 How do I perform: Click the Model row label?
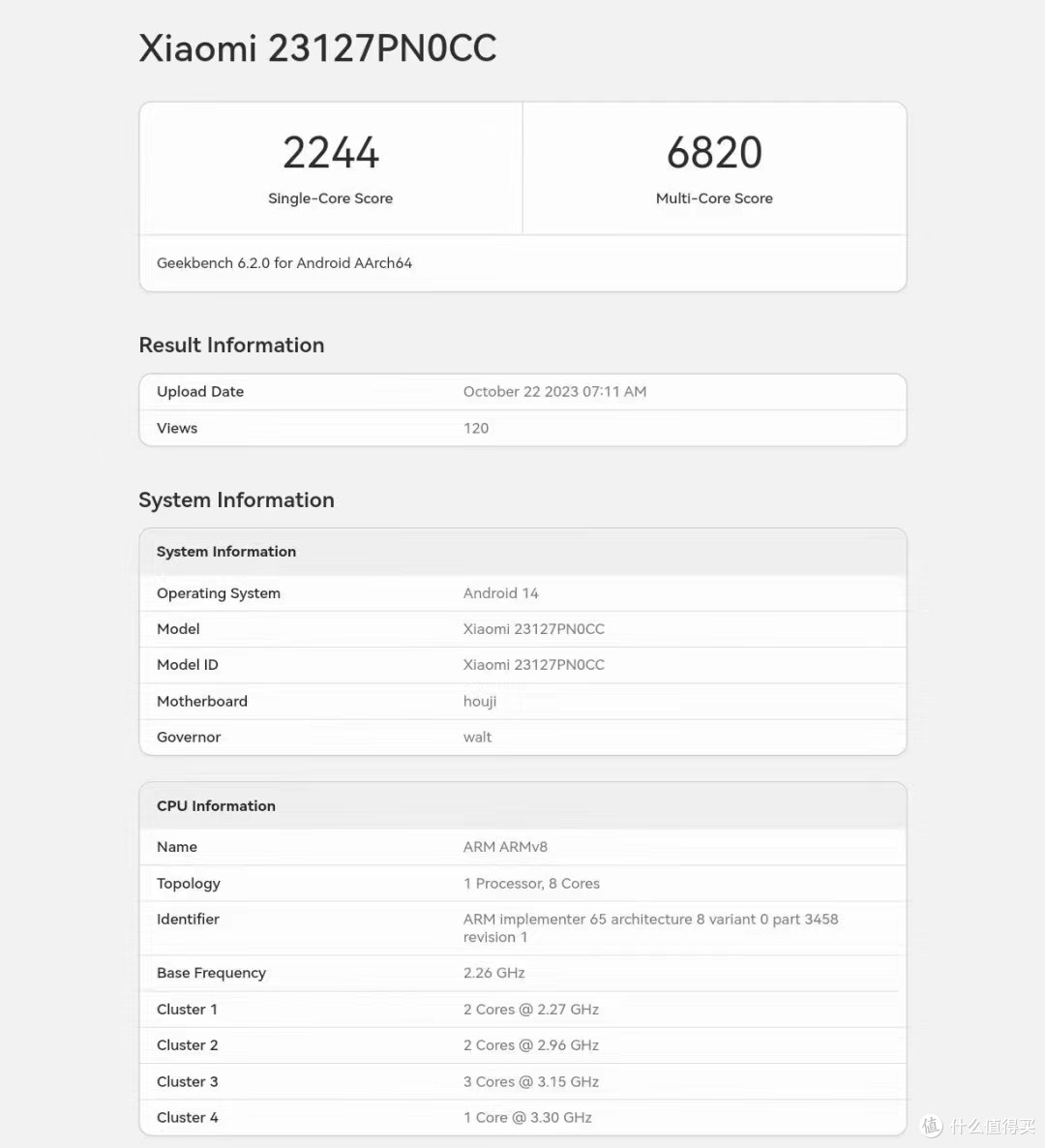click(x=178, y=629)
